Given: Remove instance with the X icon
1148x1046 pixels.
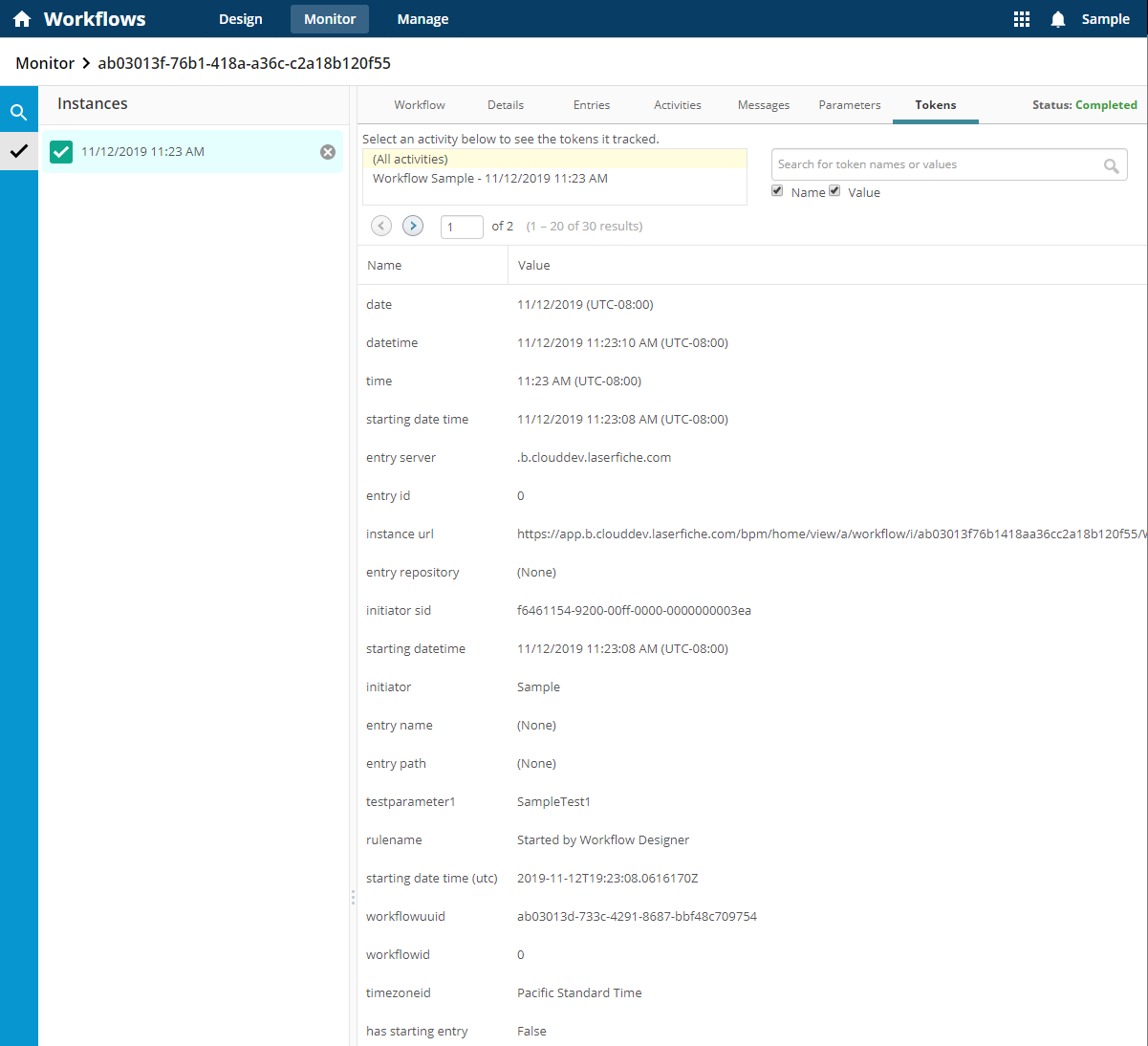Looking at the screenshot, I should tap(328, 152).
